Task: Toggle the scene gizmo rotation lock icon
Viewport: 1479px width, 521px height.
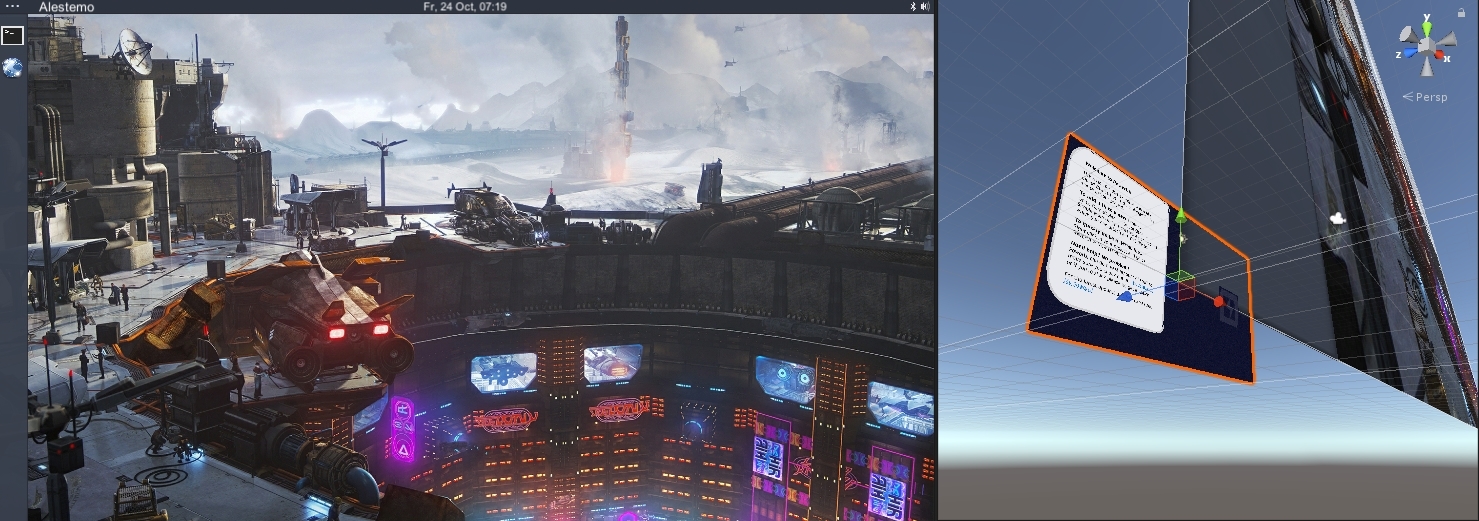Action: pos(1463,12)
